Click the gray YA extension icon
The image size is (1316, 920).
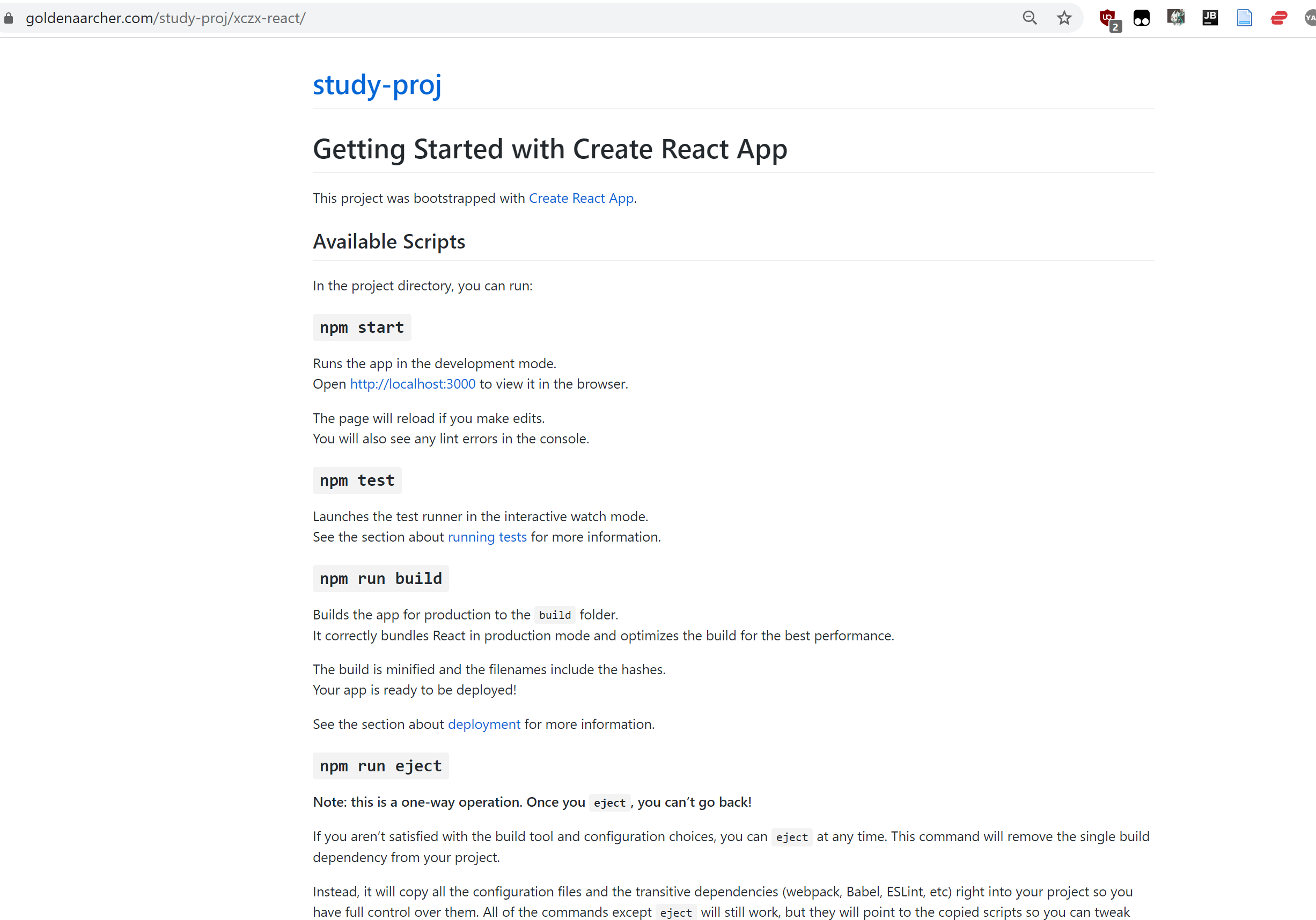click(1310, 18)
